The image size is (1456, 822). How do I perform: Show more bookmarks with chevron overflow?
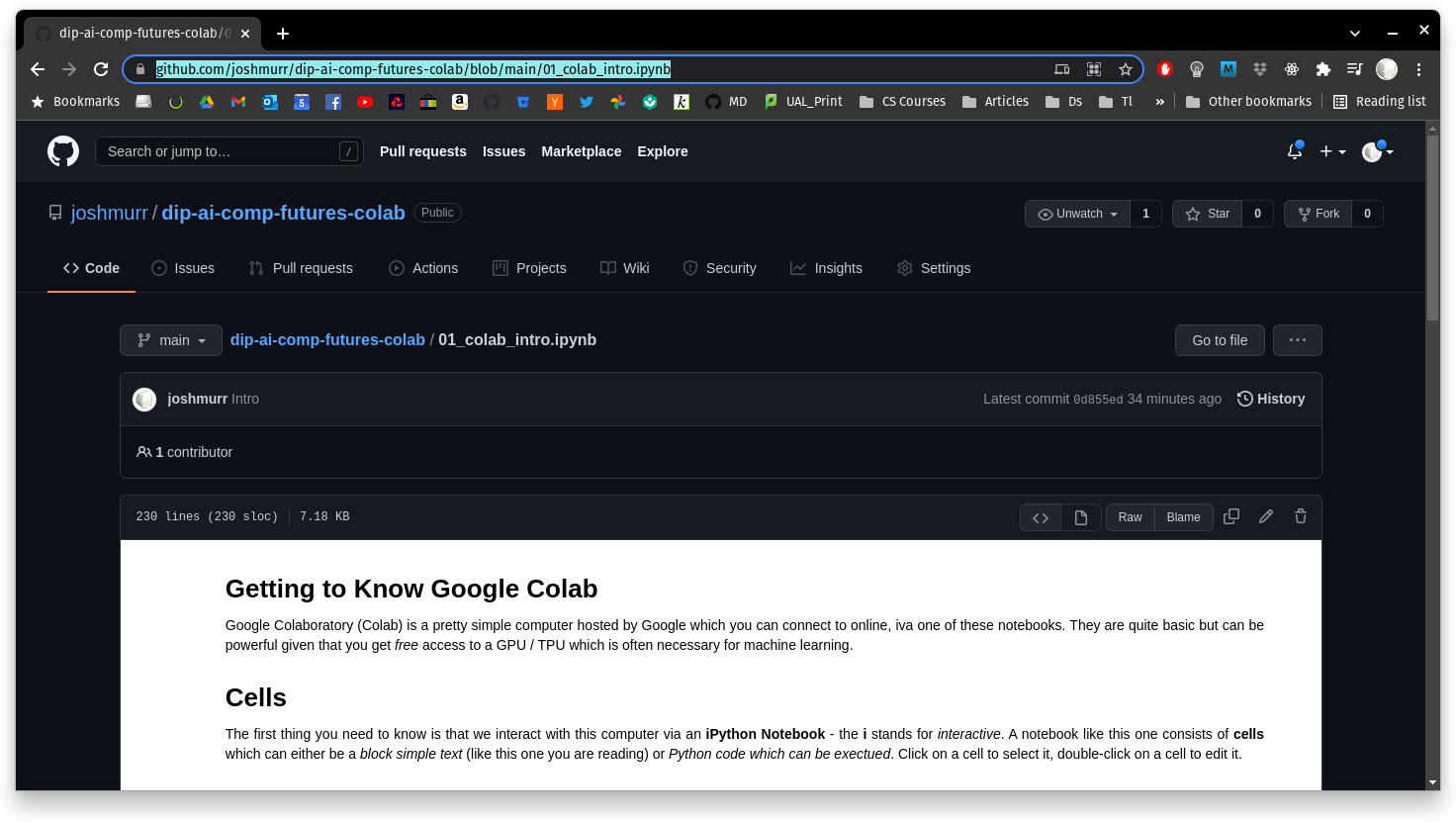[x=1160, y=101]
